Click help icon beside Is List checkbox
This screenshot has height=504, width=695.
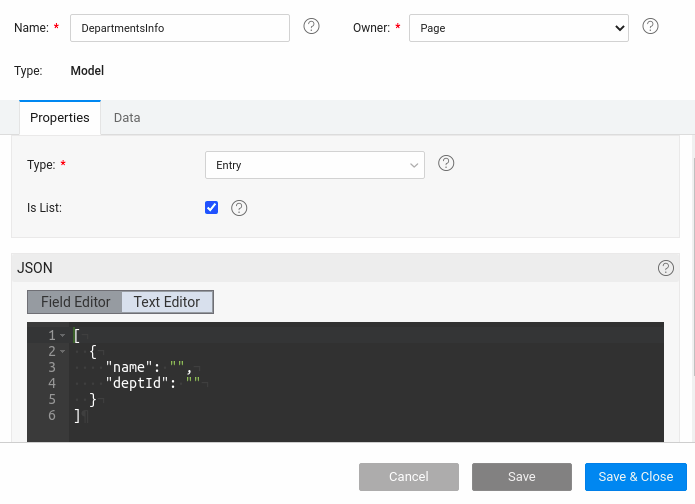click(239, 208)
